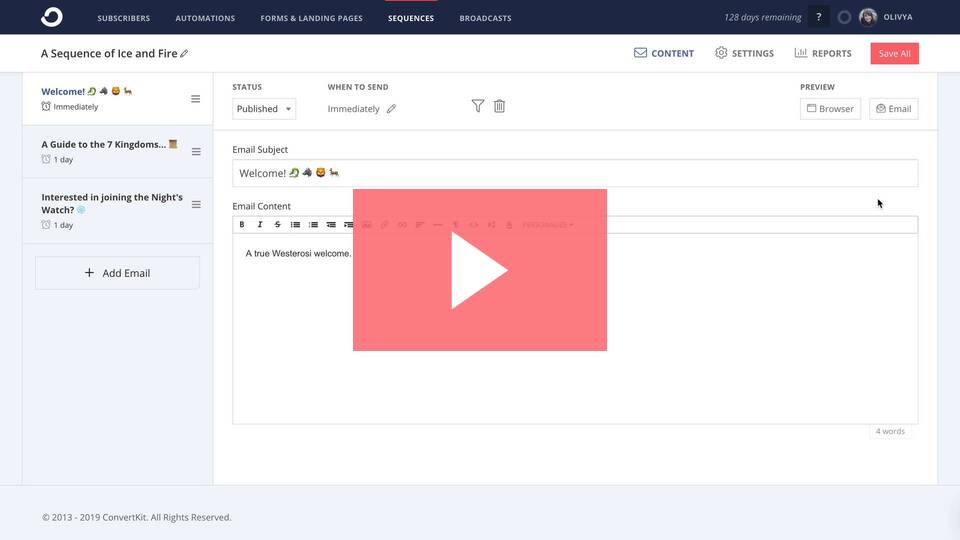Edit sequence name with pencil icon

(184, 54)
